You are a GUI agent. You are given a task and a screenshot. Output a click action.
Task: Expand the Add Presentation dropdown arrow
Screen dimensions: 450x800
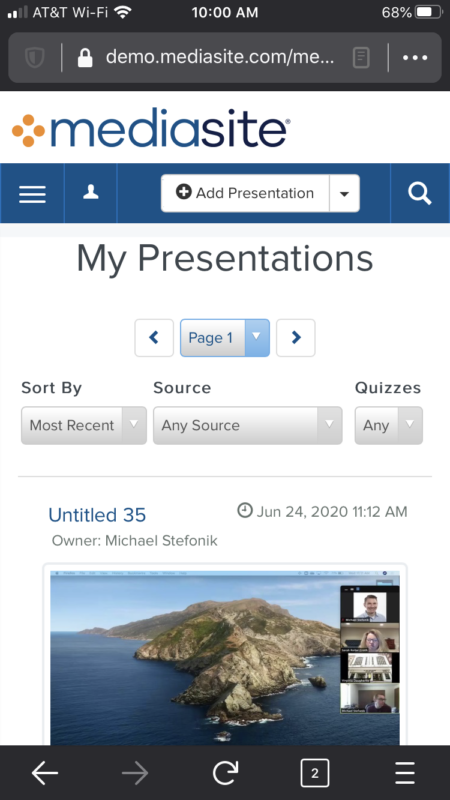(x=344, y=193)
